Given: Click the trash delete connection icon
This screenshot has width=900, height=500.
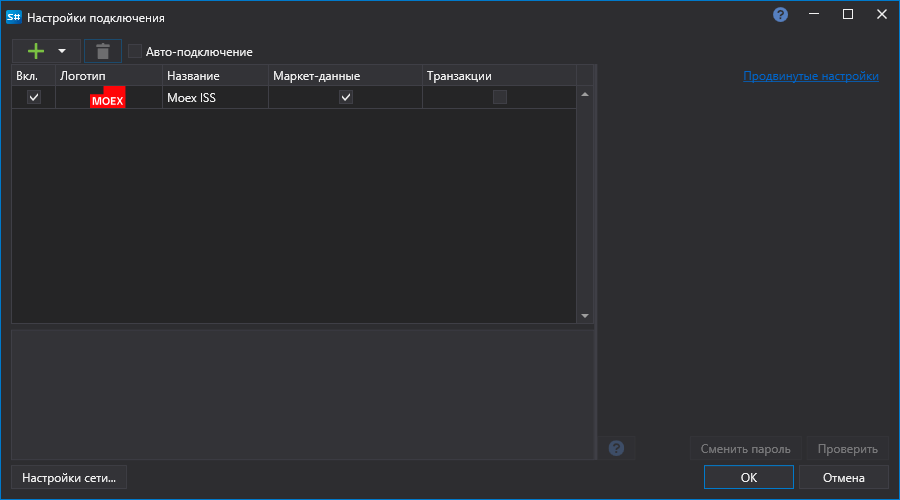Looking at the screenshot, I should [103, 51].
